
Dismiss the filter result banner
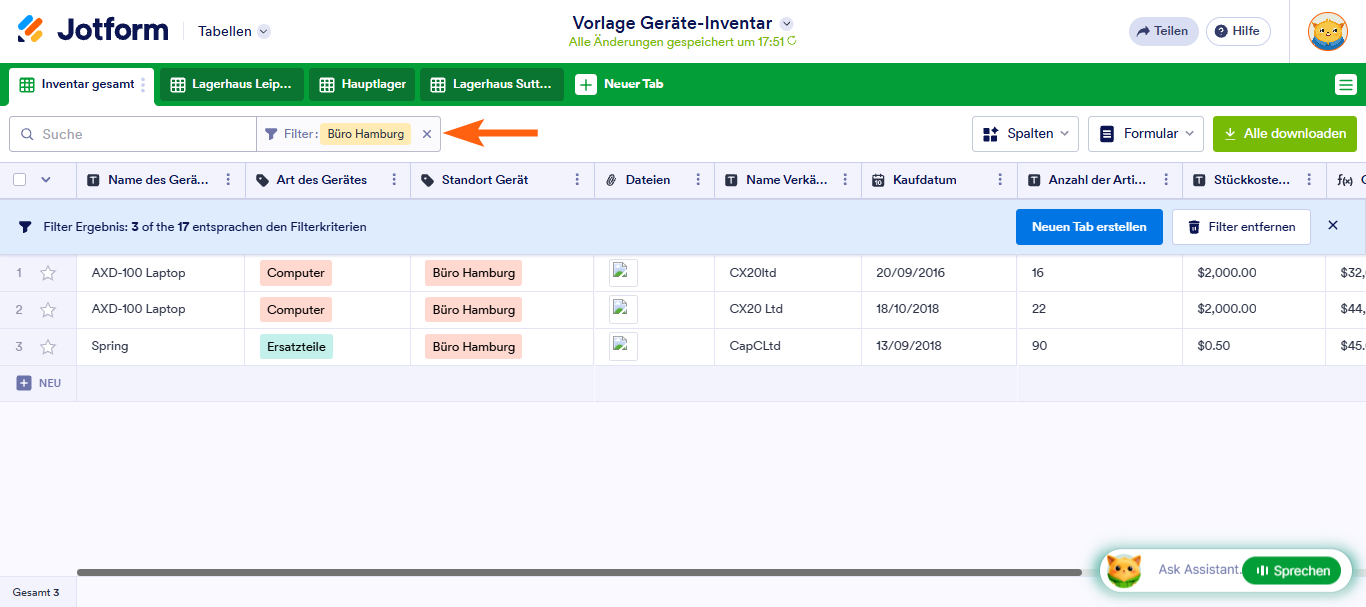[x=1333, y=226]
